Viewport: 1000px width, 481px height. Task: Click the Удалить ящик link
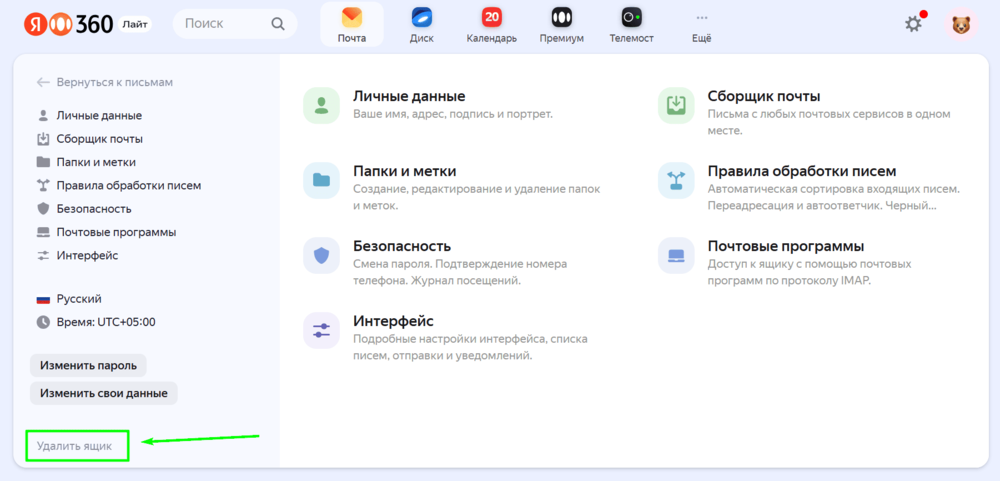[x=74, y=446]
